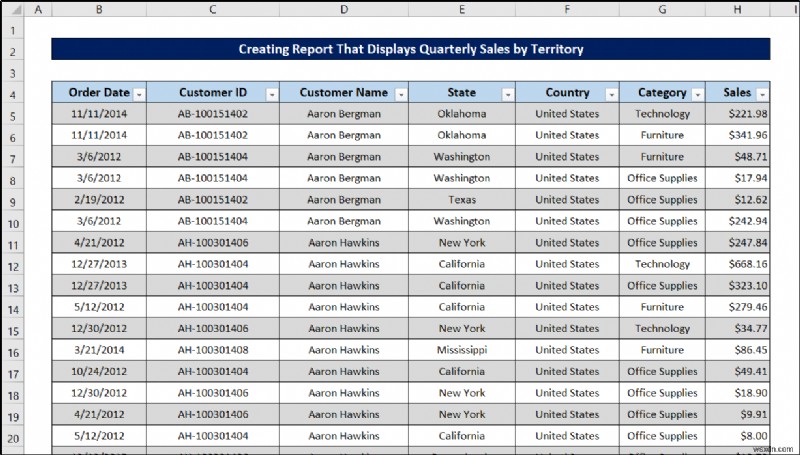Image resolution: width=800 pixels, height=455 pixels.
Task: Open the Sales filter dropdown
Action: (x=762, y=94)
